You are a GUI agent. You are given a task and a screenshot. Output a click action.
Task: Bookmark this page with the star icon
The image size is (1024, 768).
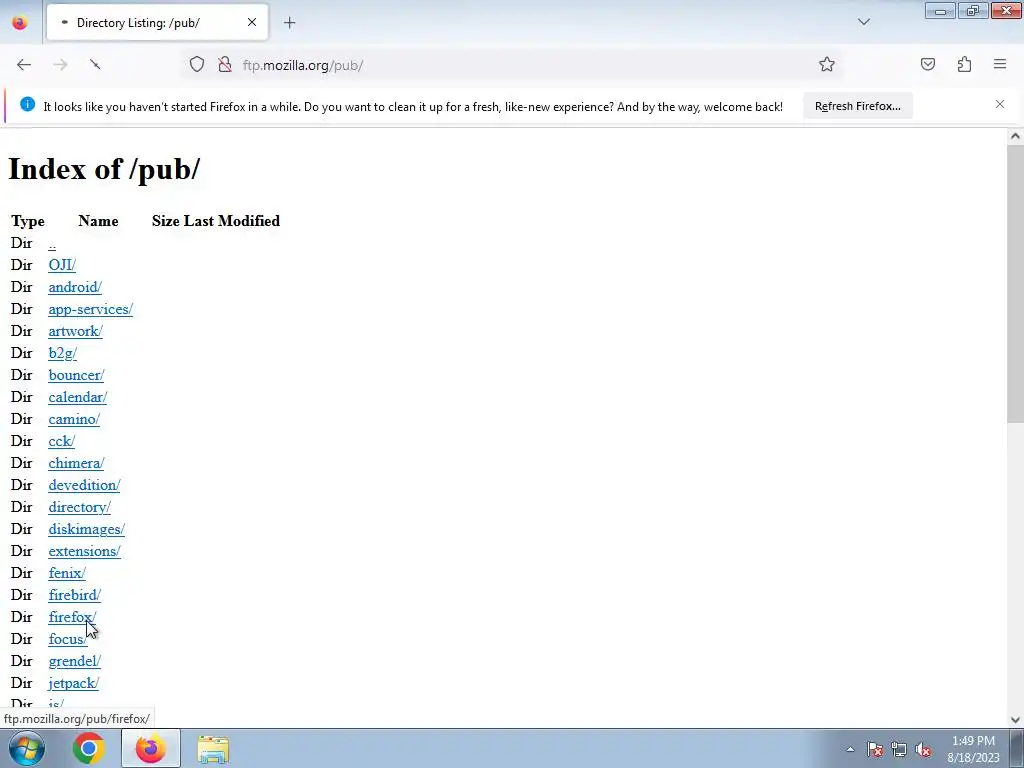827,65
